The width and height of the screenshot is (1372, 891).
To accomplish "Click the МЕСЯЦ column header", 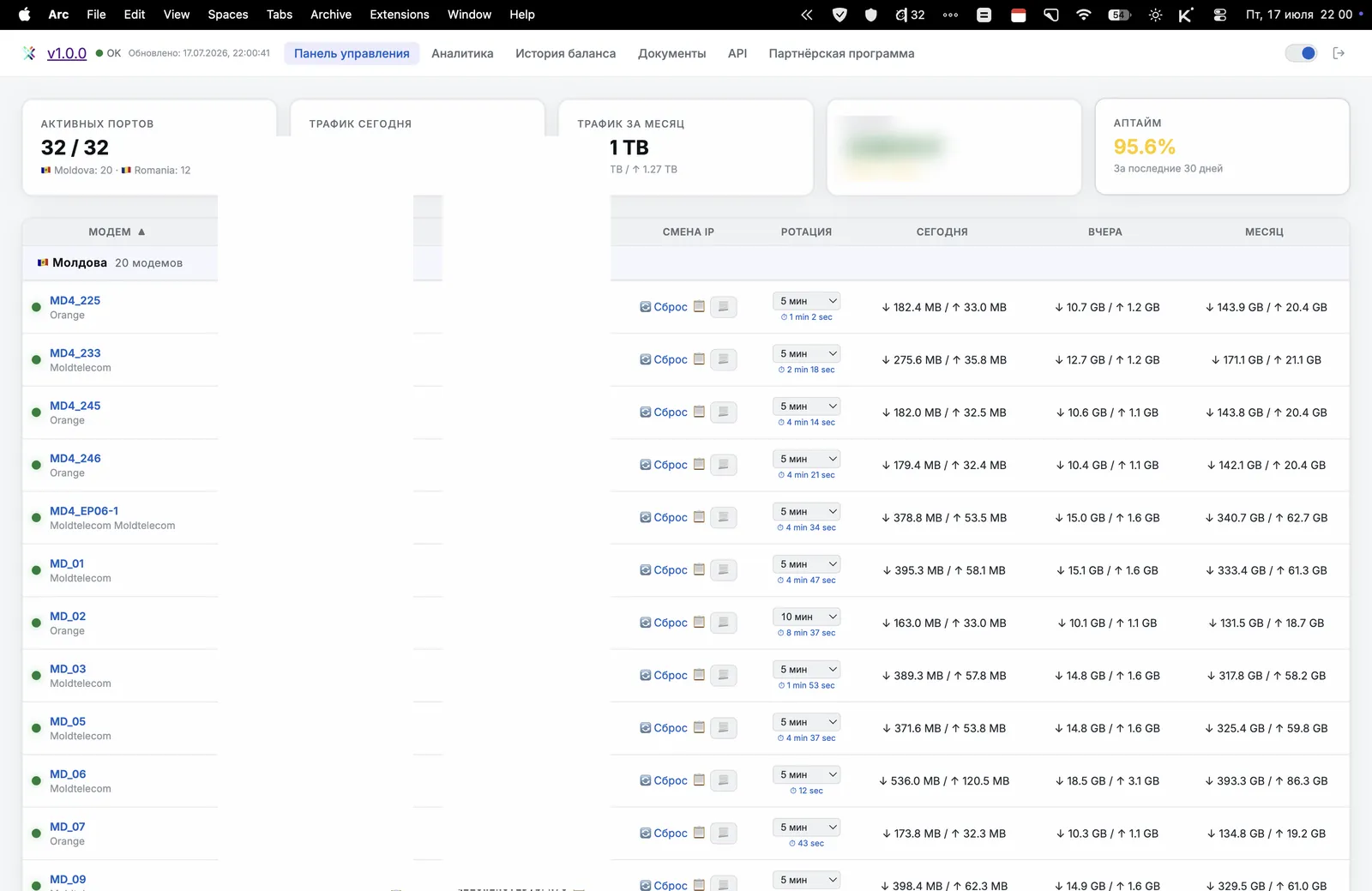I will coord(1264,232).
